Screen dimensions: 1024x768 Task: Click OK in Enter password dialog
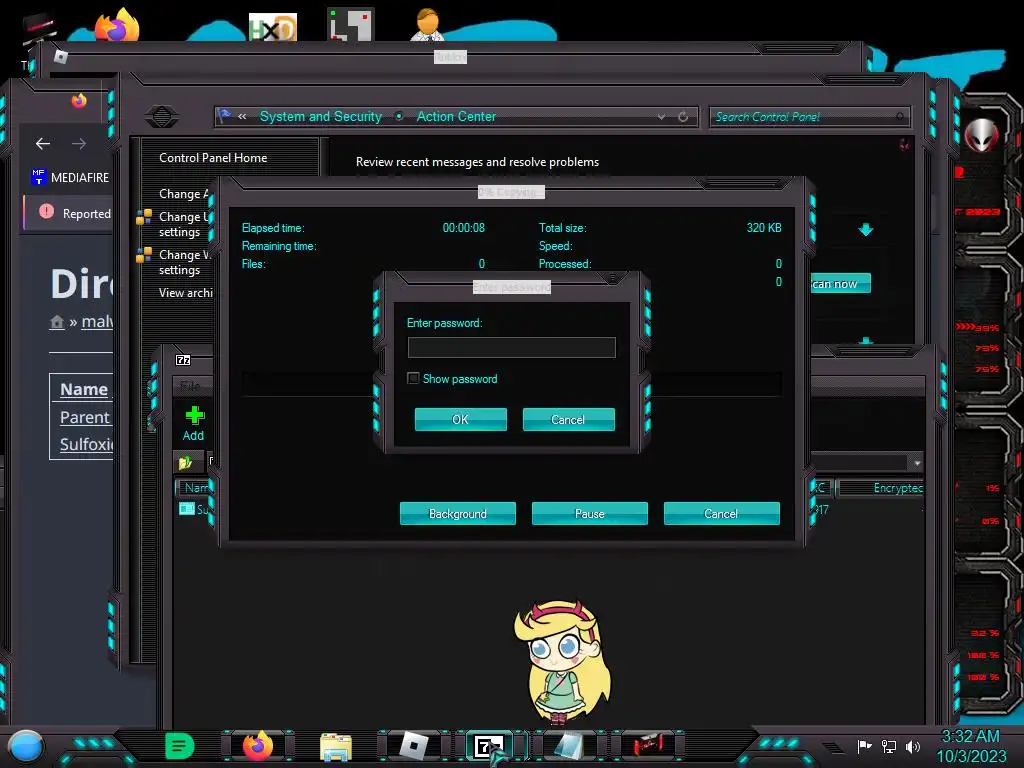point(460,419)
